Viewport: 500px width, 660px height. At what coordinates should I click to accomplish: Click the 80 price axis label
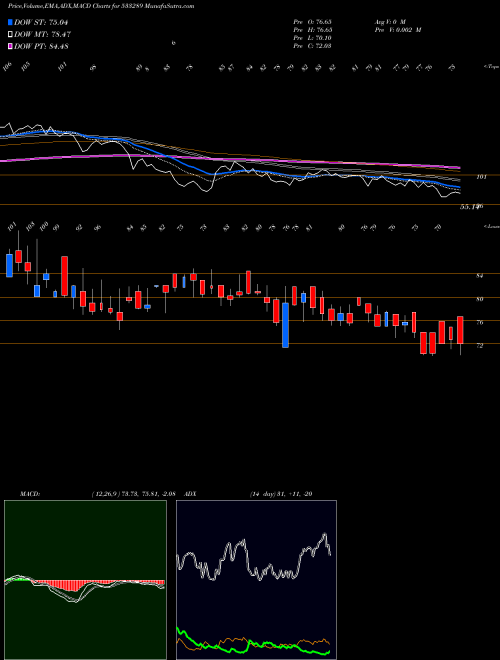pyautogui.click(x=479, y=299)
